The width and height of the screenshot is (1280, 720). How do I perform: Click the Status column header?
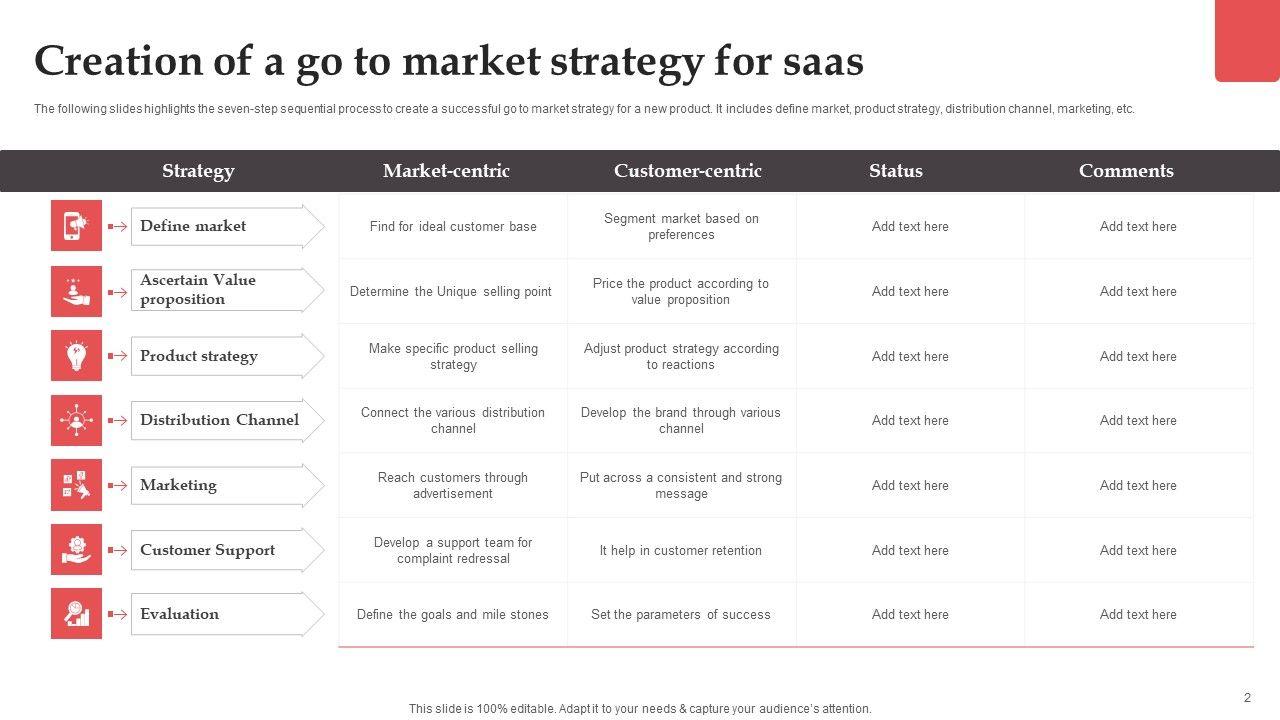point(896,171)
